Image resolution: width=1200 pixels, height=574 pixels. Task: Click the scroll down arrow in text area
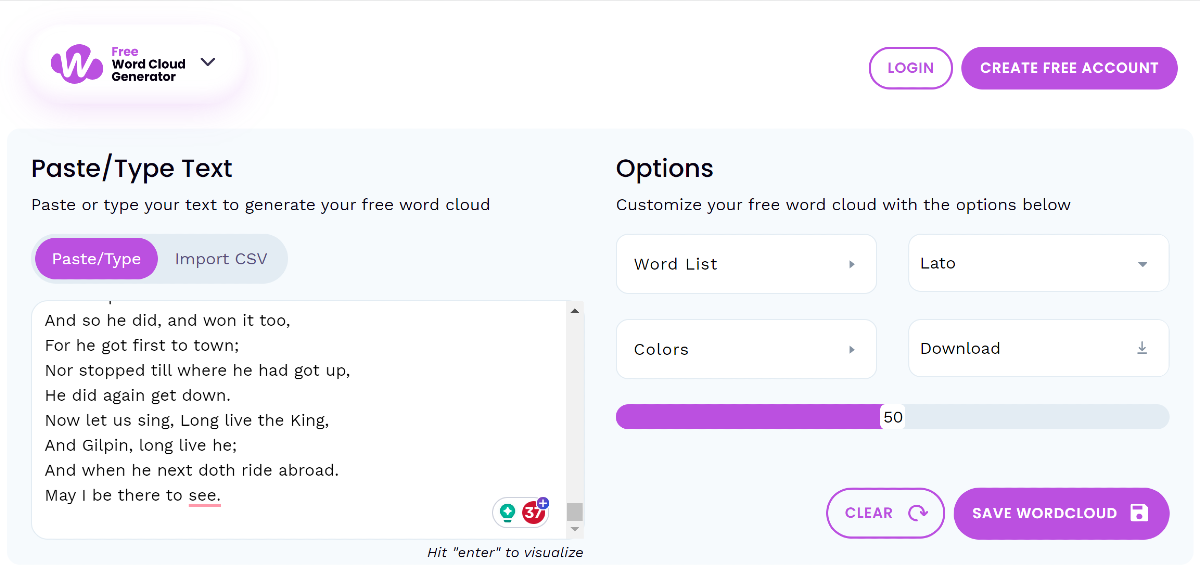point(575,529)
